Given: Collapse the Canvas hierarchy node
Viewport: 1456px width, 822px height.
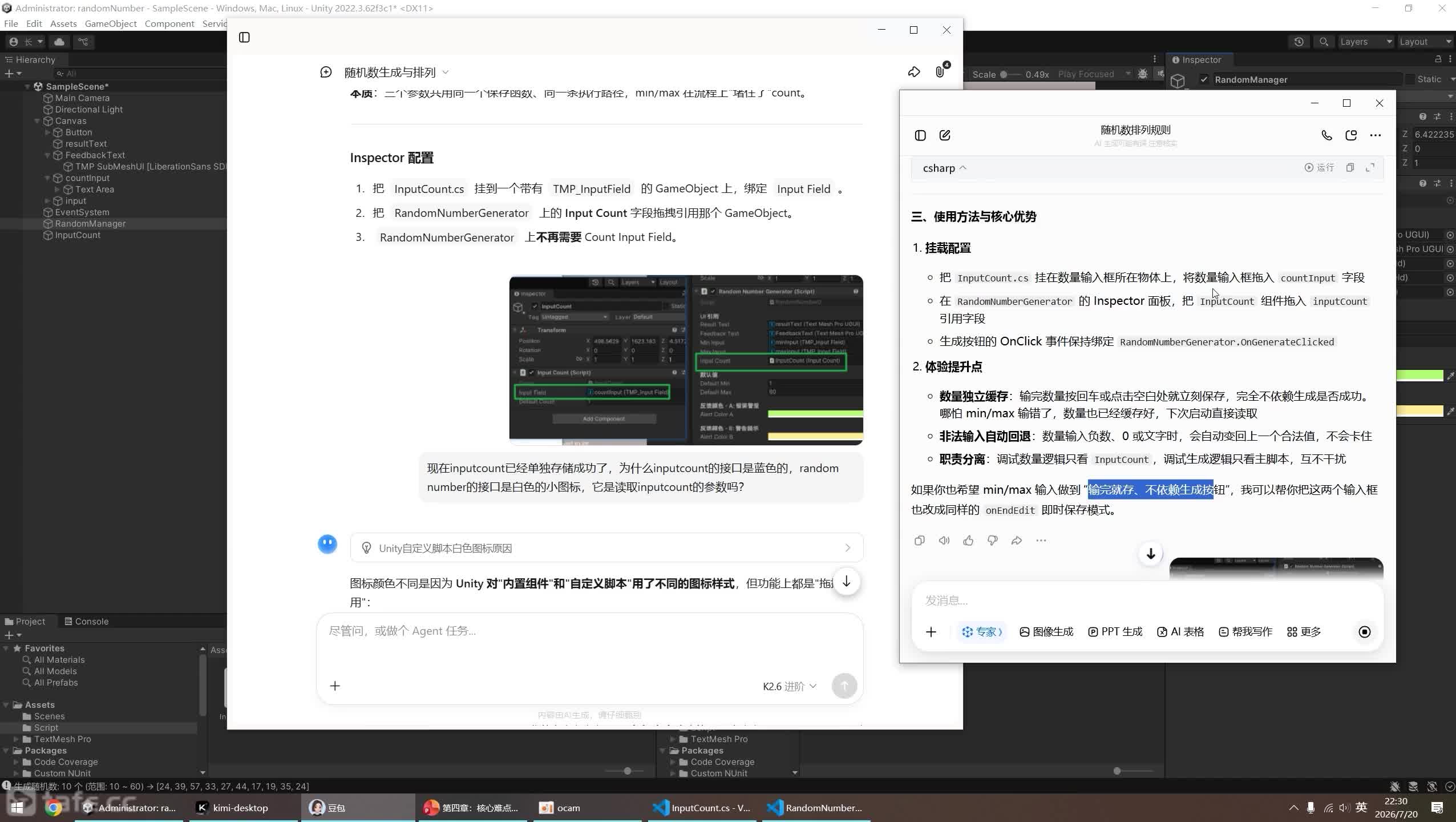Looking at the screenshot, I should coord(37,121).
